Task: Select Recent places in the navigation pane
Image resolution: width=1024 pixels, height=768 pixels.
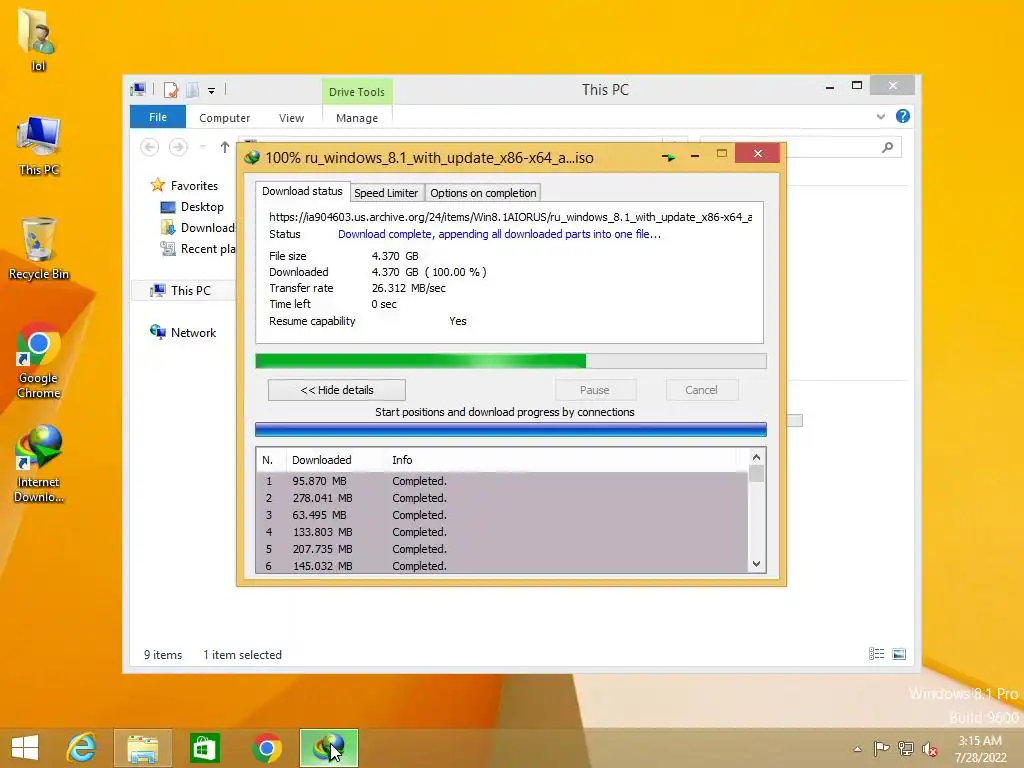Action: pos(198,249)
